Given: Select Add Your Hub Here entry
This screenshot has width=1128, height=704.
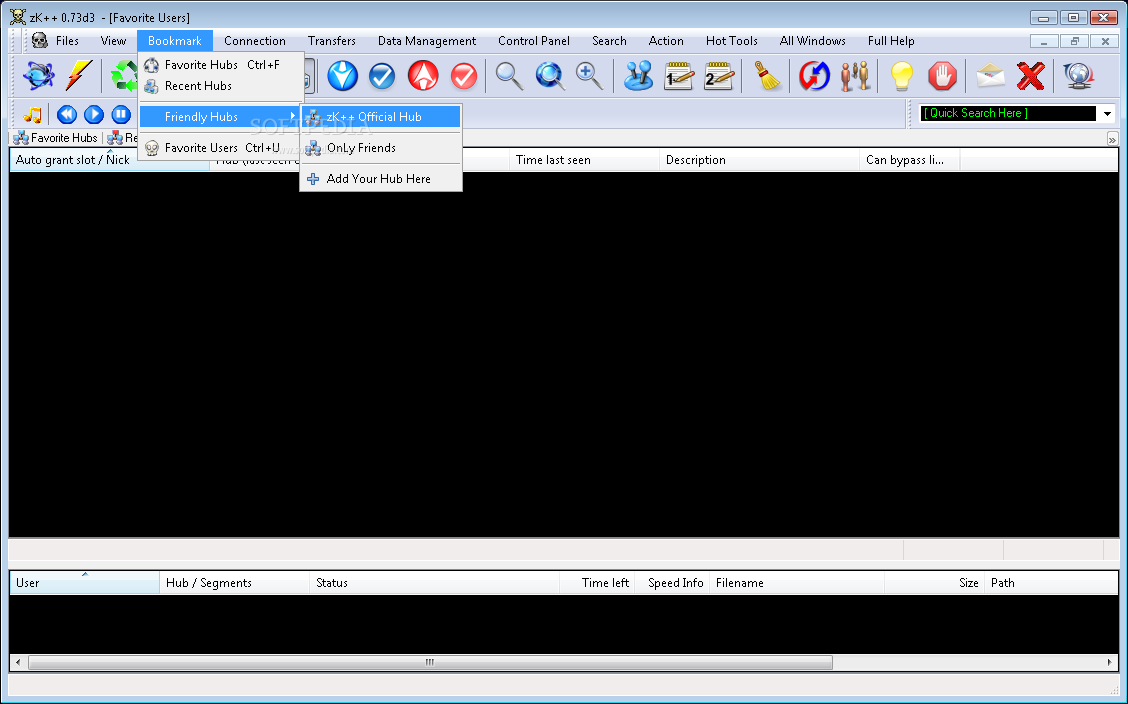Looking at the screenshot, I should 381,178.
